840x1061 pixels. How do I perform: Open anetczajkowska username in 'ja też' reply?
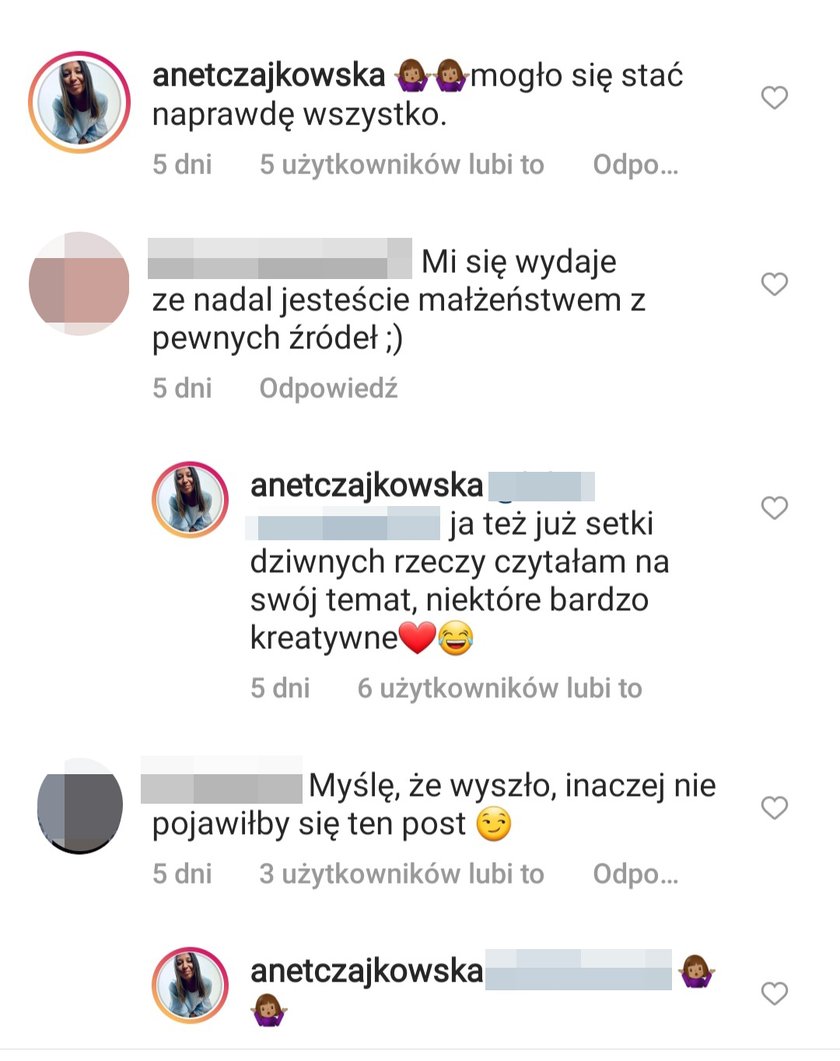pos(367,486)
